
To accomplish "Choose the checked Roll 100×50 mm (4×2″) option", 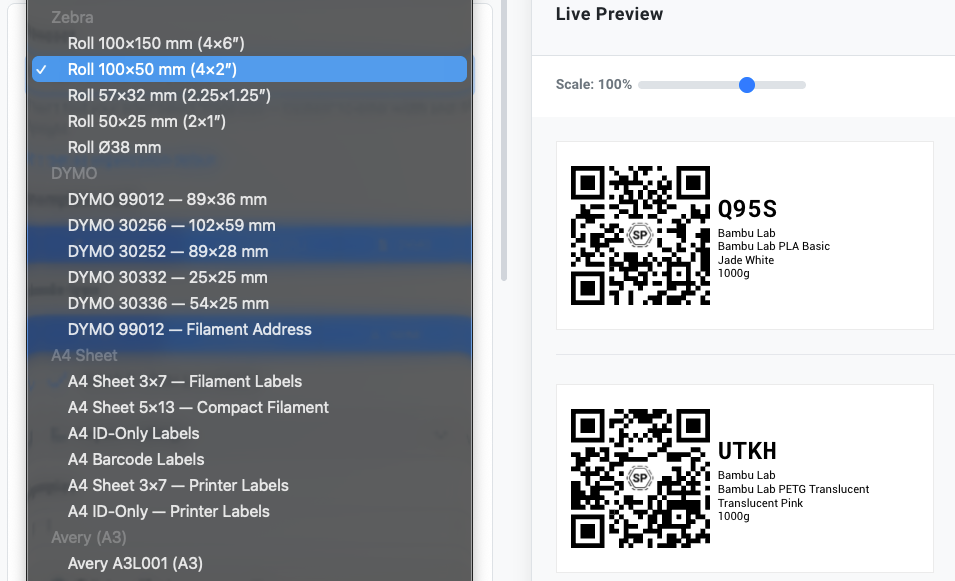I will [x=250, y=69].
